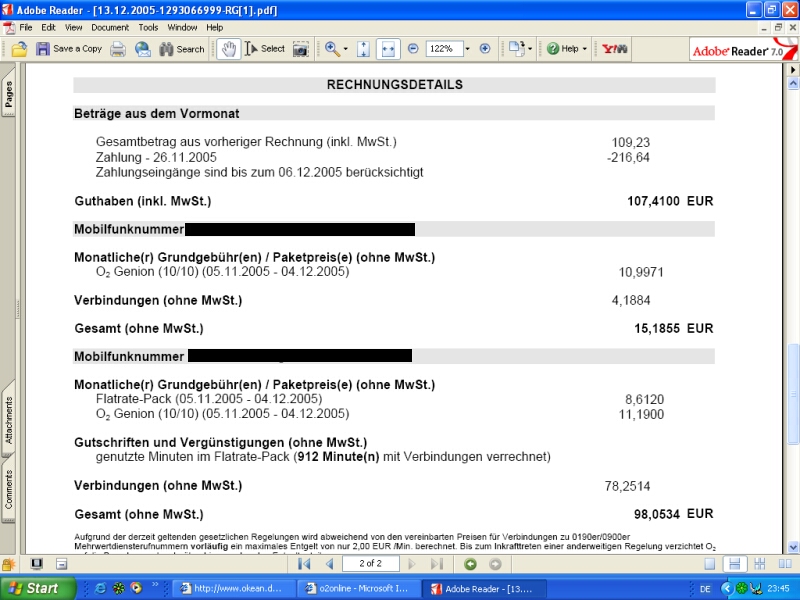This screenshot has width=800, height=600.
Task: Click the zoom out minus button
Action: coord(413,48)
